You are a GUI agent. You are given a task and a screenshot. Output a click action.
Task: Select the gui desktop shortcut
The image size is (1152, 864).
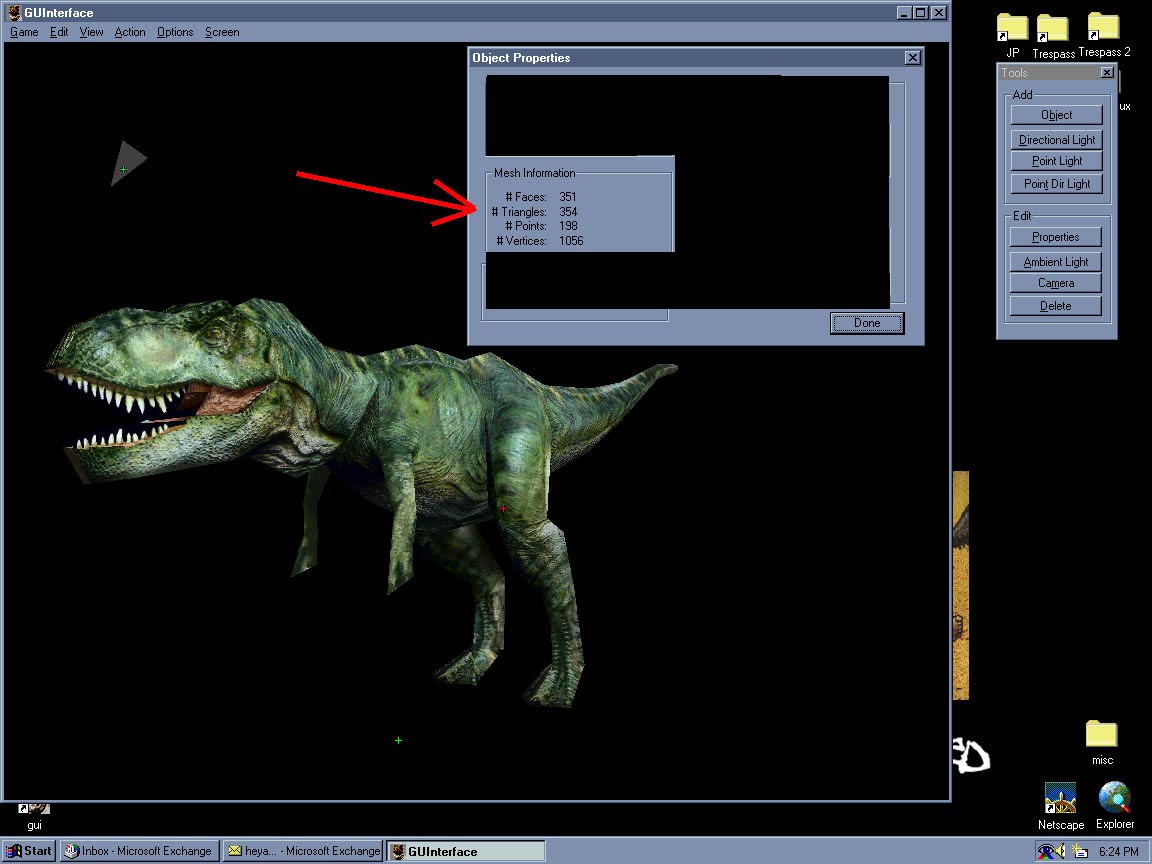point(35,816)
